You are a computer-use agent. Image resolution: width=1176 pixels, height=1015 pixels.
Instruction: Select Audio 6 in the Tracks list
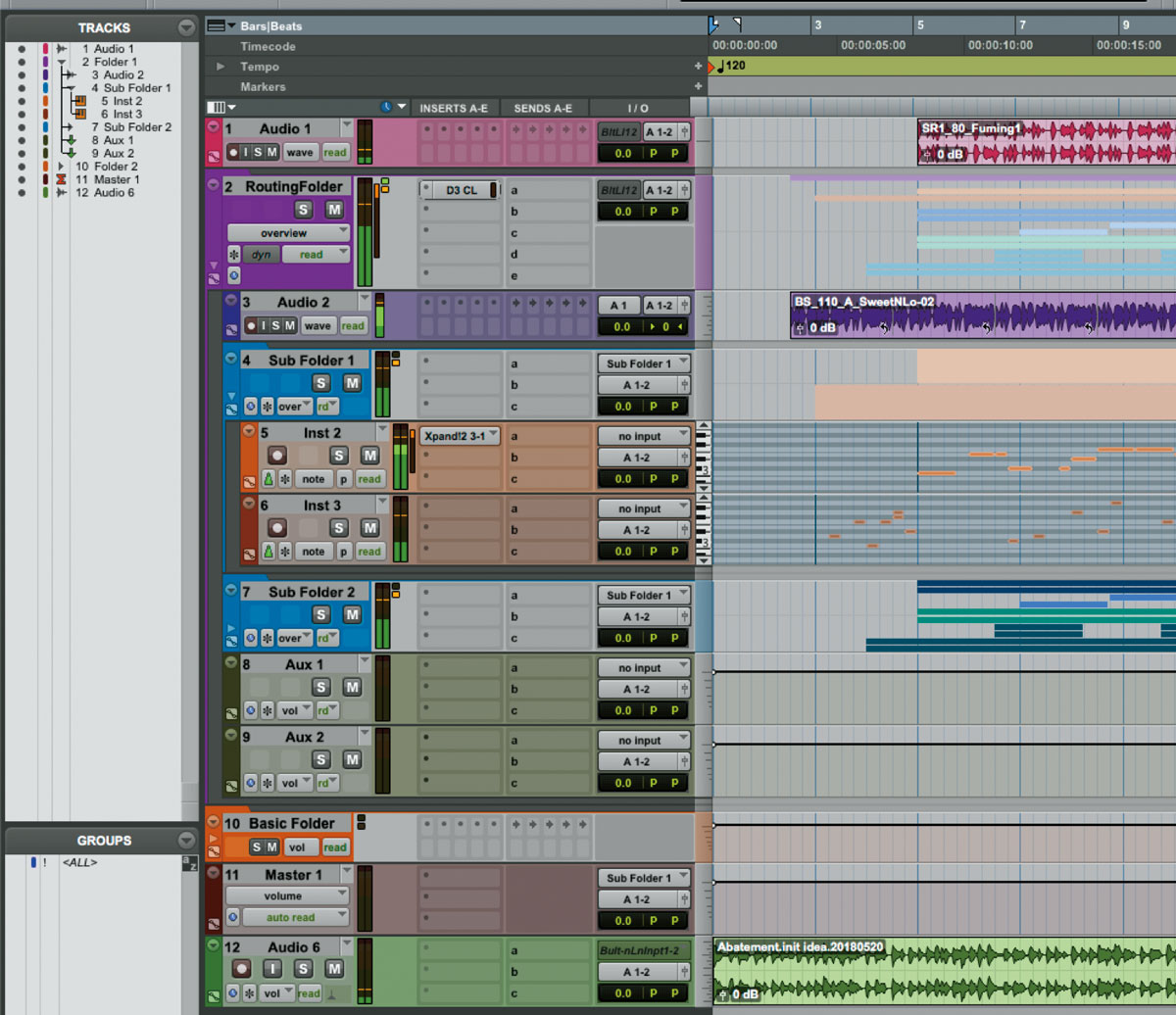pyautogui.click(x=105, y=193)
